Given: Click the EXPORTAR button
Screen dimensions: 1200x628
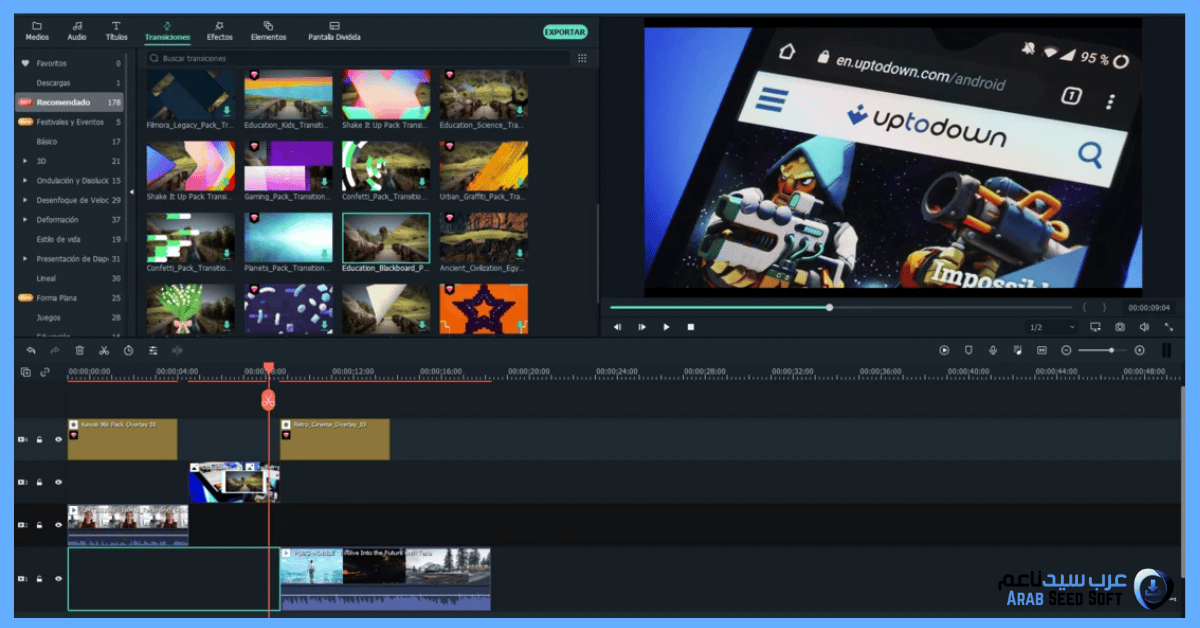Looking at the screenshot, I should (565, 32).
